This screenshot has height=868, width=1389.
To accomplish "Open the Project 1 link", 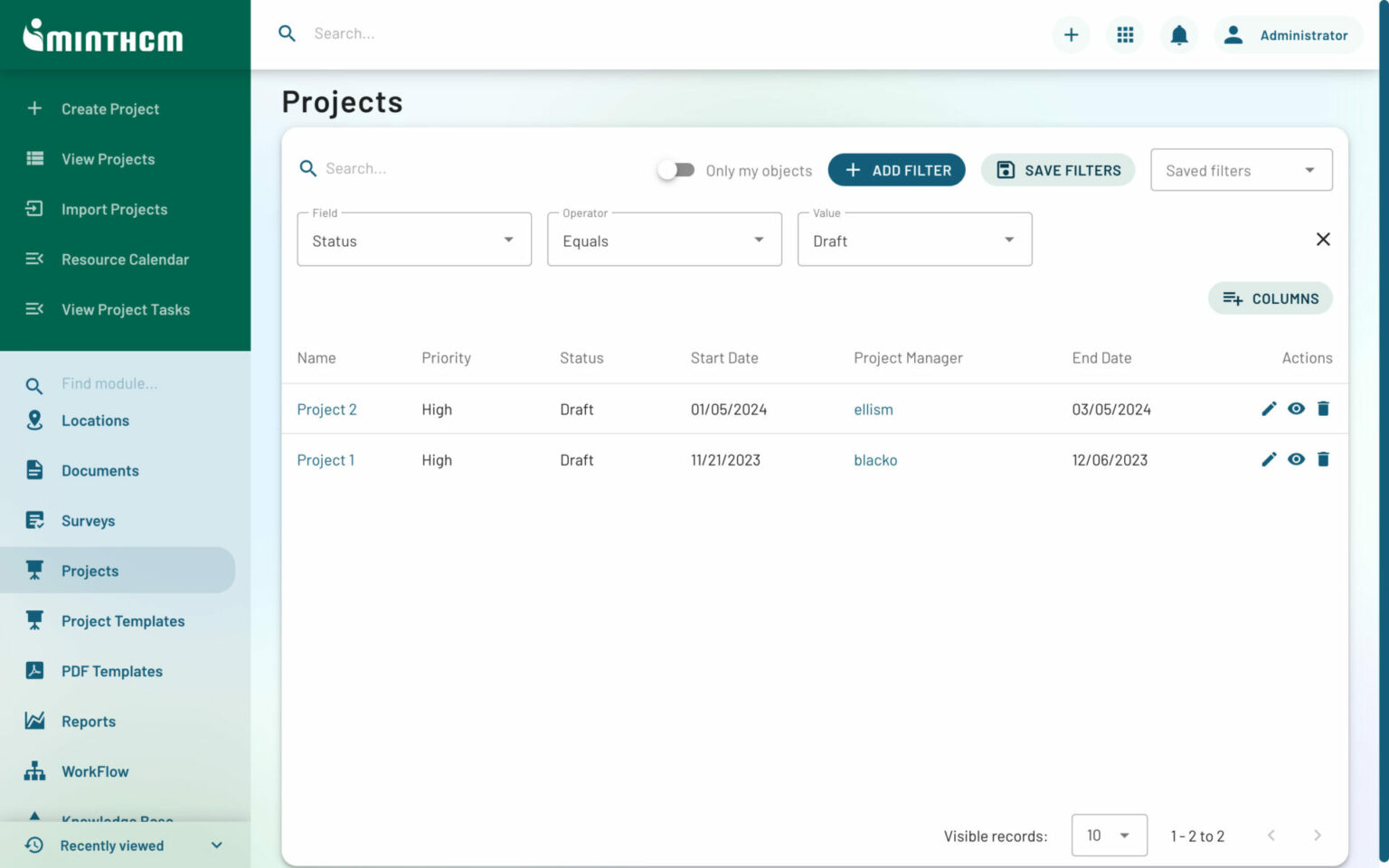I will coord(326,459).
